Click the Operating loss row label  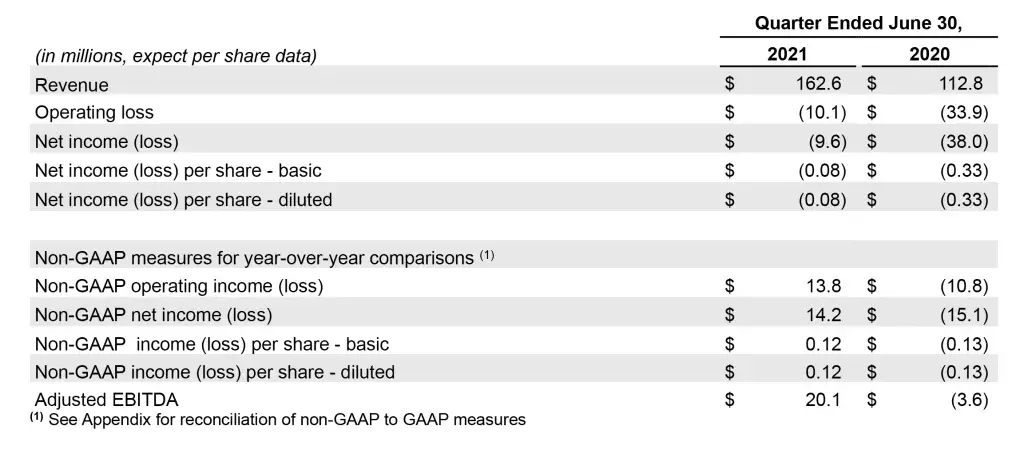94,113
